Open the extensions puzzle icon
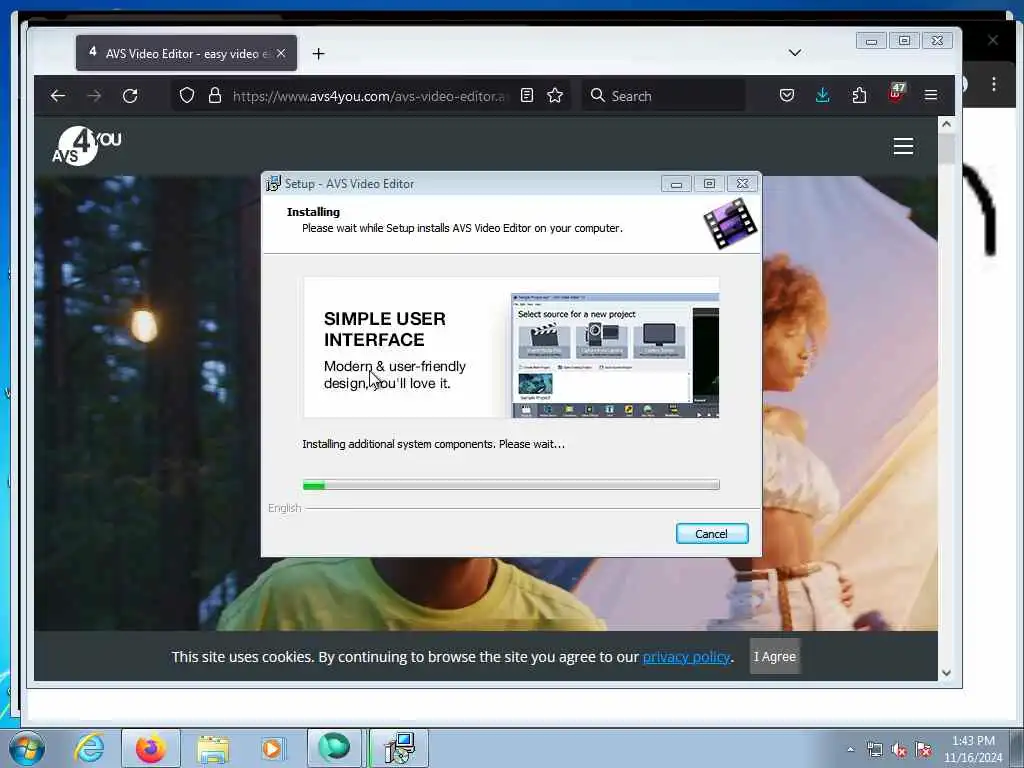Viewport: 1024px width, 768px height. (x=859, y=95)
